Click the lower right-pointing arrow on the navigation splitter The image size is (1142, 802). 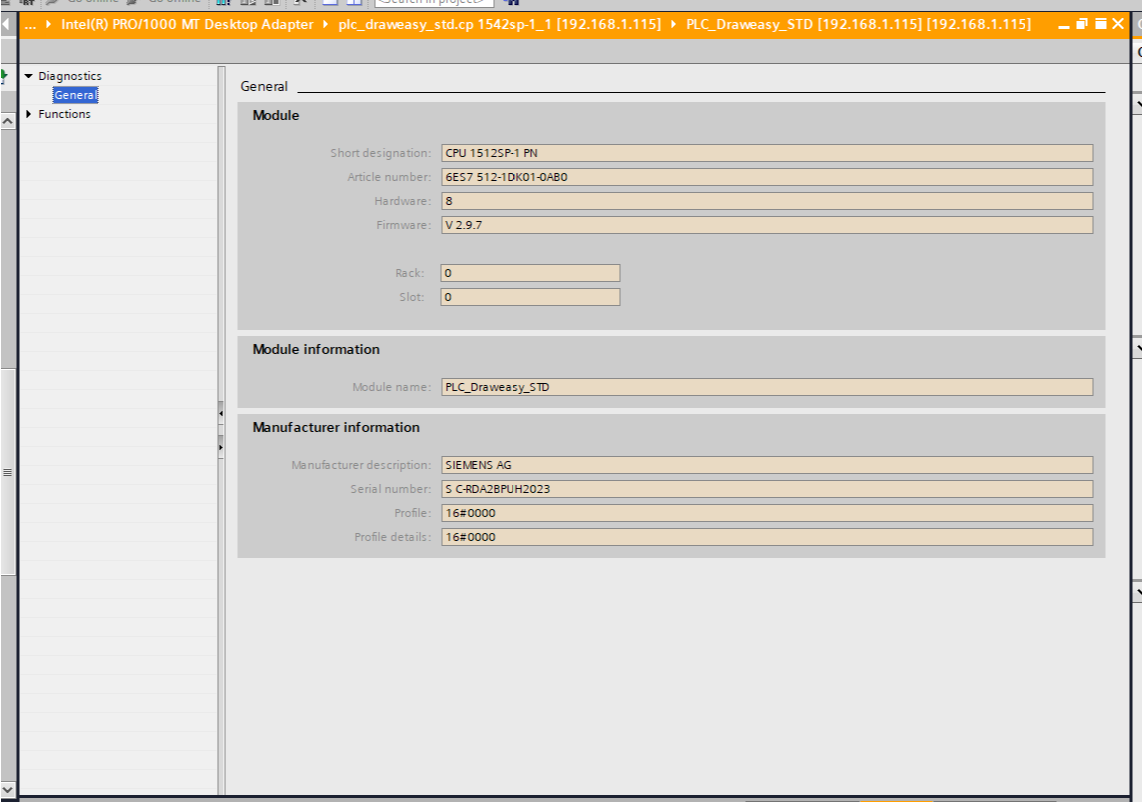click(221, 447)
